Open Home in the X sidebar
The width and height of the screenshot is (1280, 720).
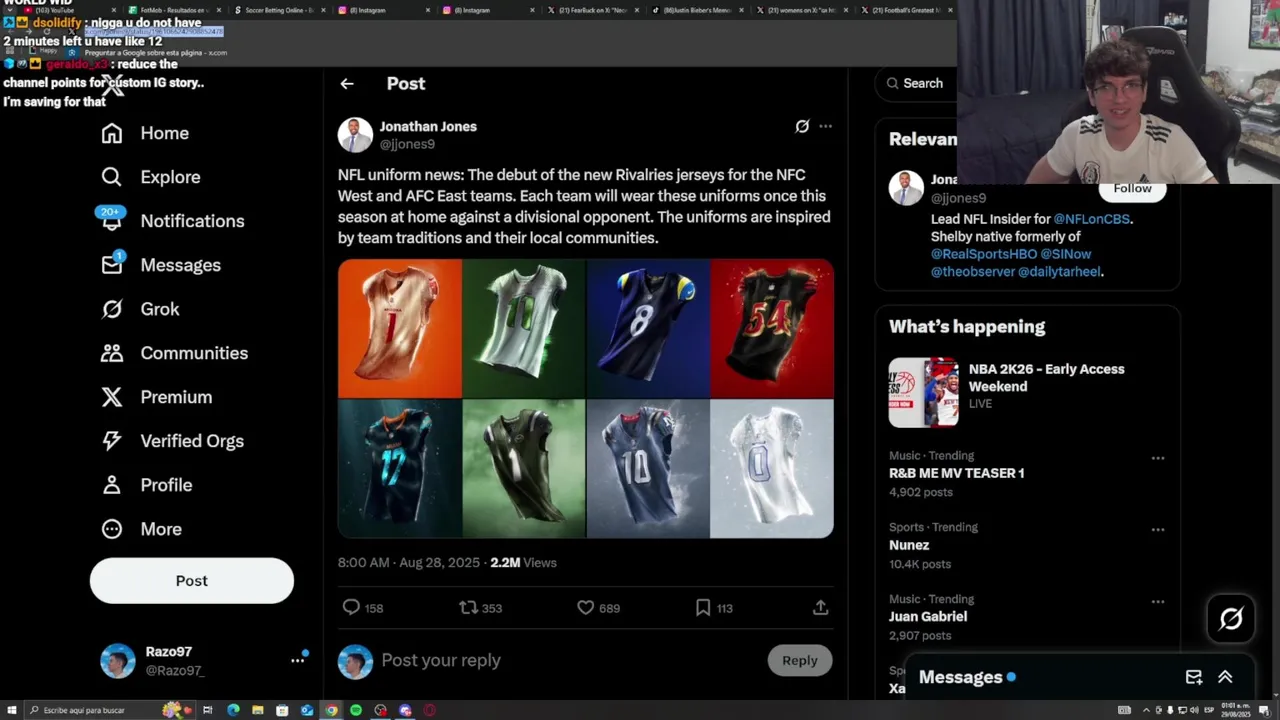(x=145, y=133)
